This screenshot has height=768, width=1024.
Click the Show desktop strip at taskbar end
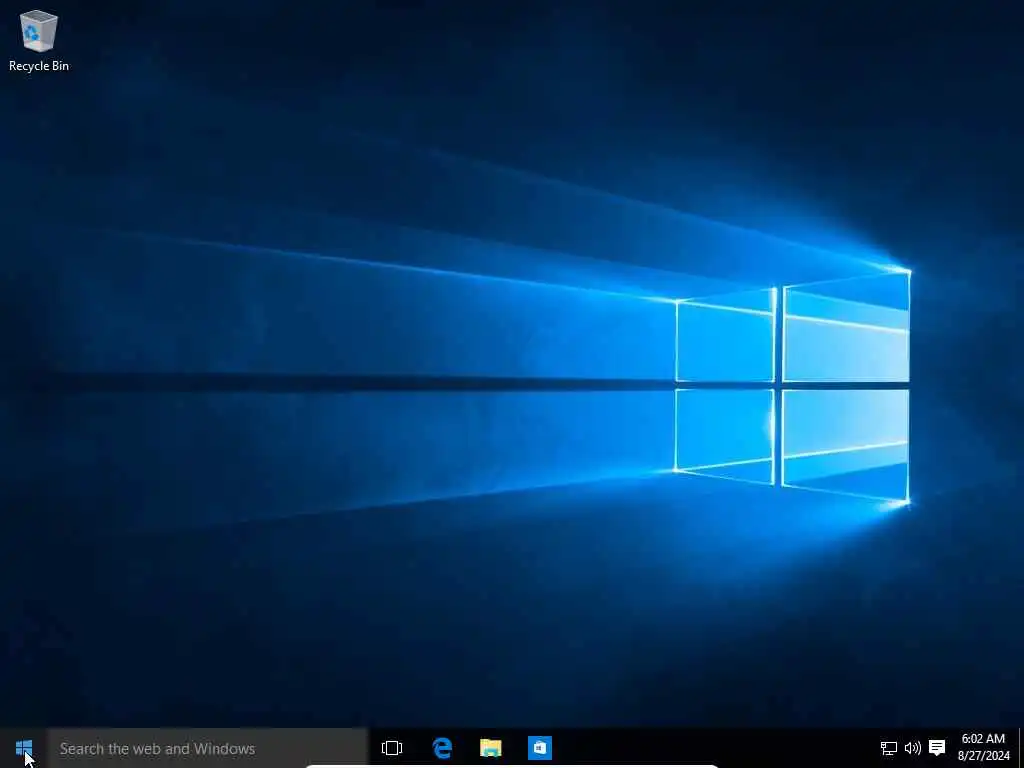[x=1021, y=748]
